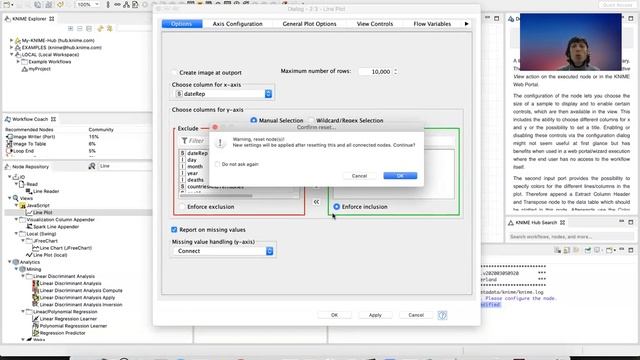Switch to the General Plot Options tab
The height and width of the screenshot is (360, 640).
309,24
